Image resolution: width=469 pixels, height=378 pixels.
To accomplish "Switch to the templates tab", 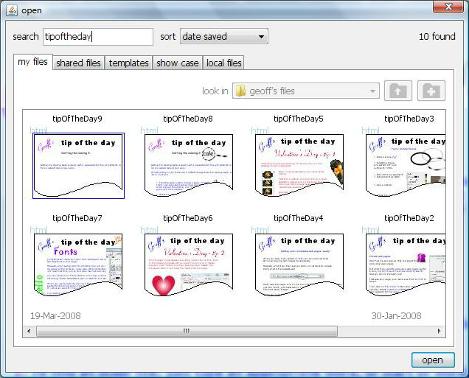I will (129, 63).
